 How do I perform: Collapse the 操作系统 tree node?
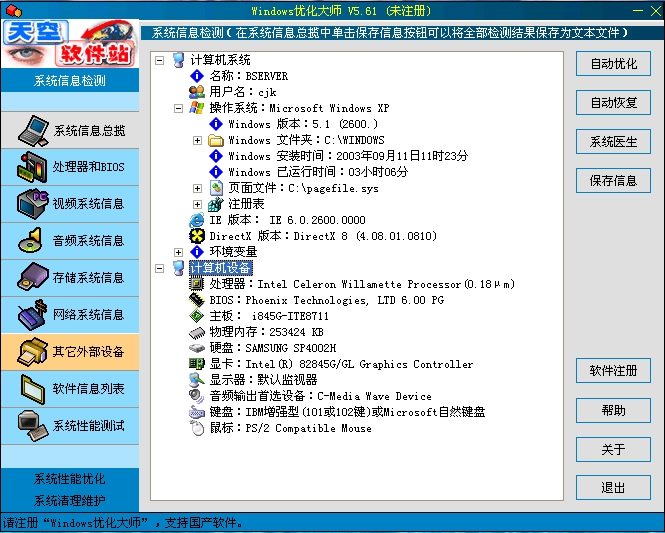coord(179,109)
